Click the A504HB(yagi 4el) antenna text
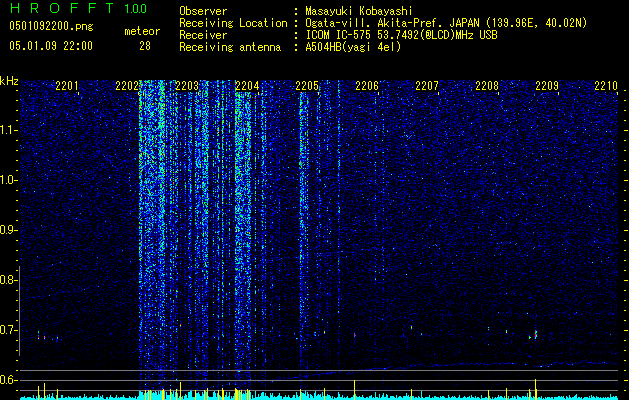Viewport: 629px width, 400px height. point(353,47)
